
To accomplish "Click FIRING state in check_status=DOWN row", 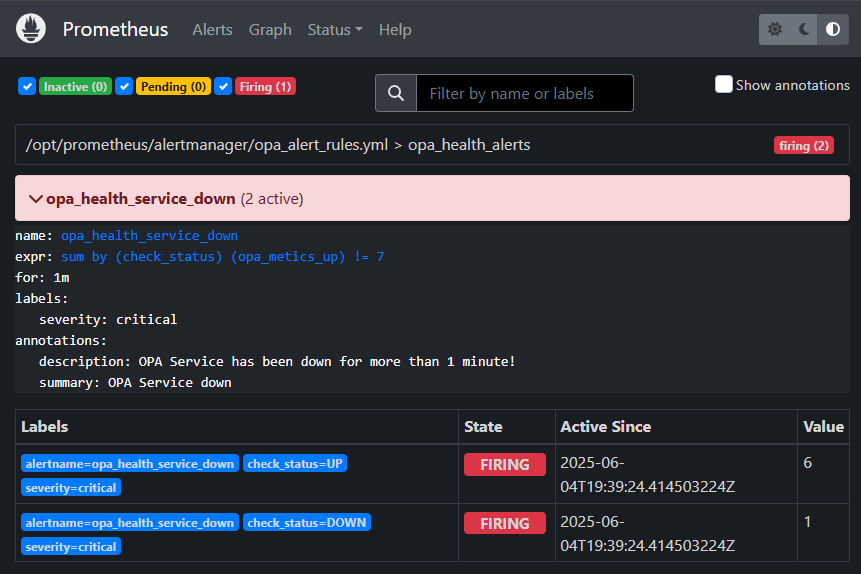I will pyautogui.click(x=505, y=523).
